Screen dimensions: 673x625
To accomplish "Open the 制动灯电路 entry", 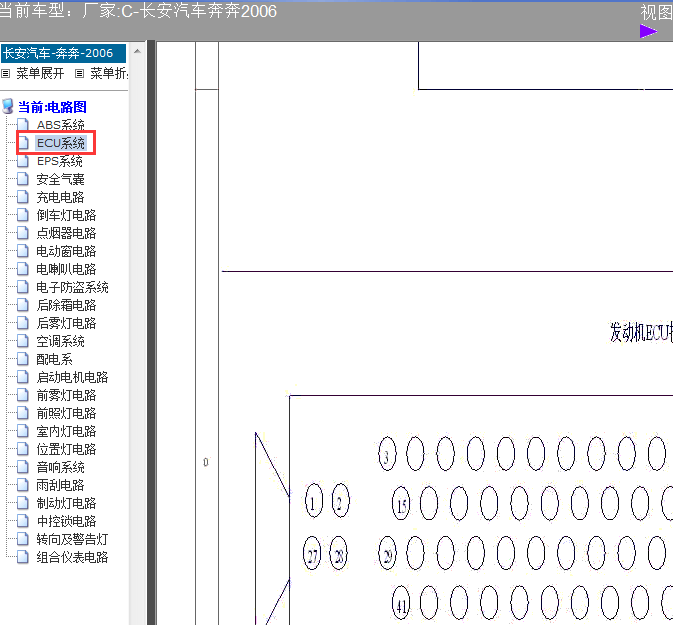I will coord(67,504).
